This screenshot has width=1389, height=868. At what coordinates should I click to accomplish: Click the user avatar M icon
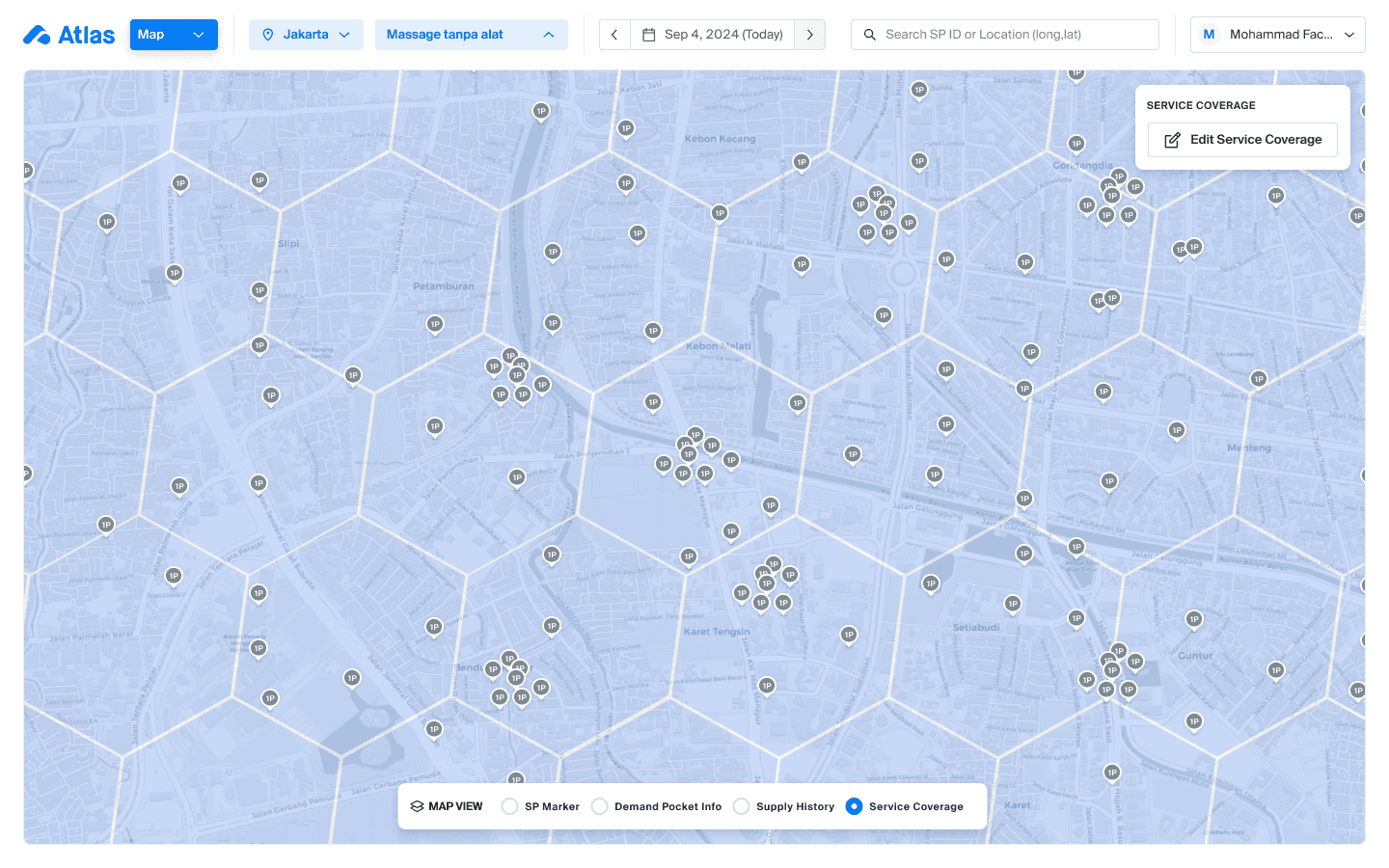(1209, 35)
